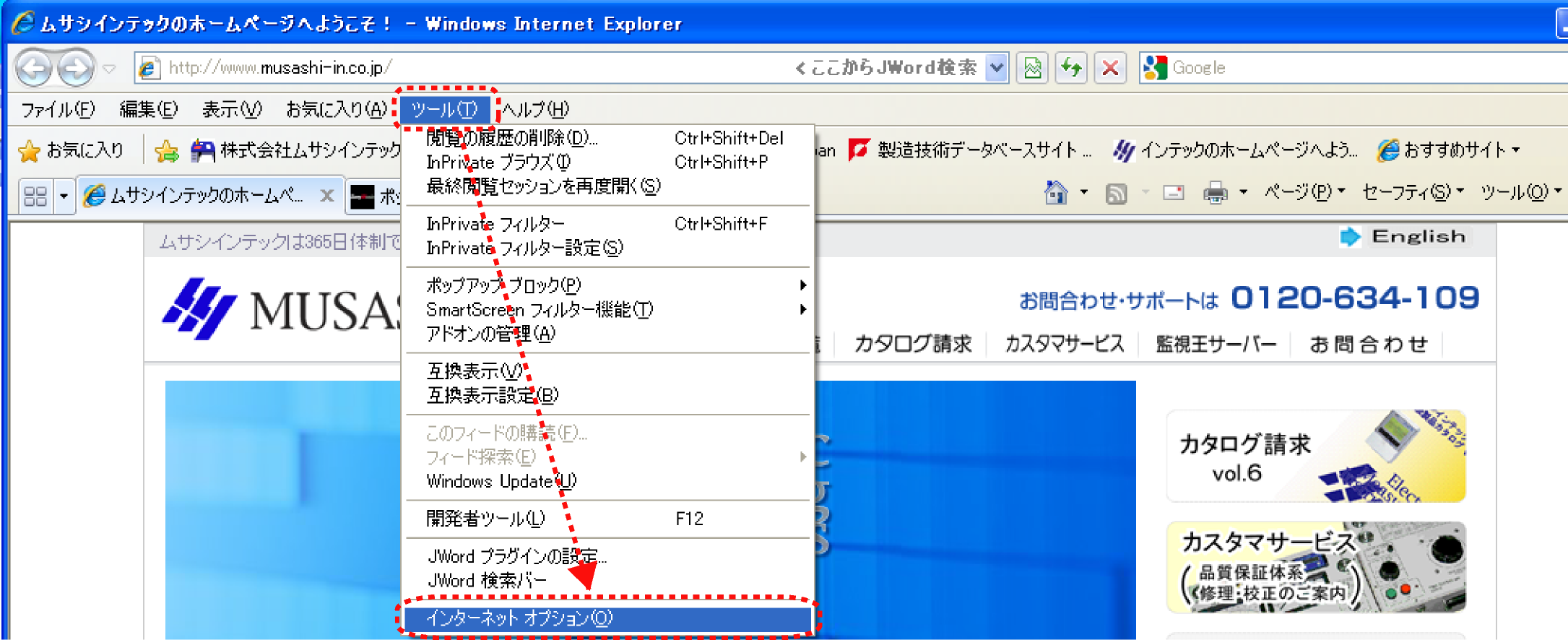This screenshot has height=640, width=1568.
Task: Open インテックのホームページへよう favorites link
Action: [x=1235, y=150]
